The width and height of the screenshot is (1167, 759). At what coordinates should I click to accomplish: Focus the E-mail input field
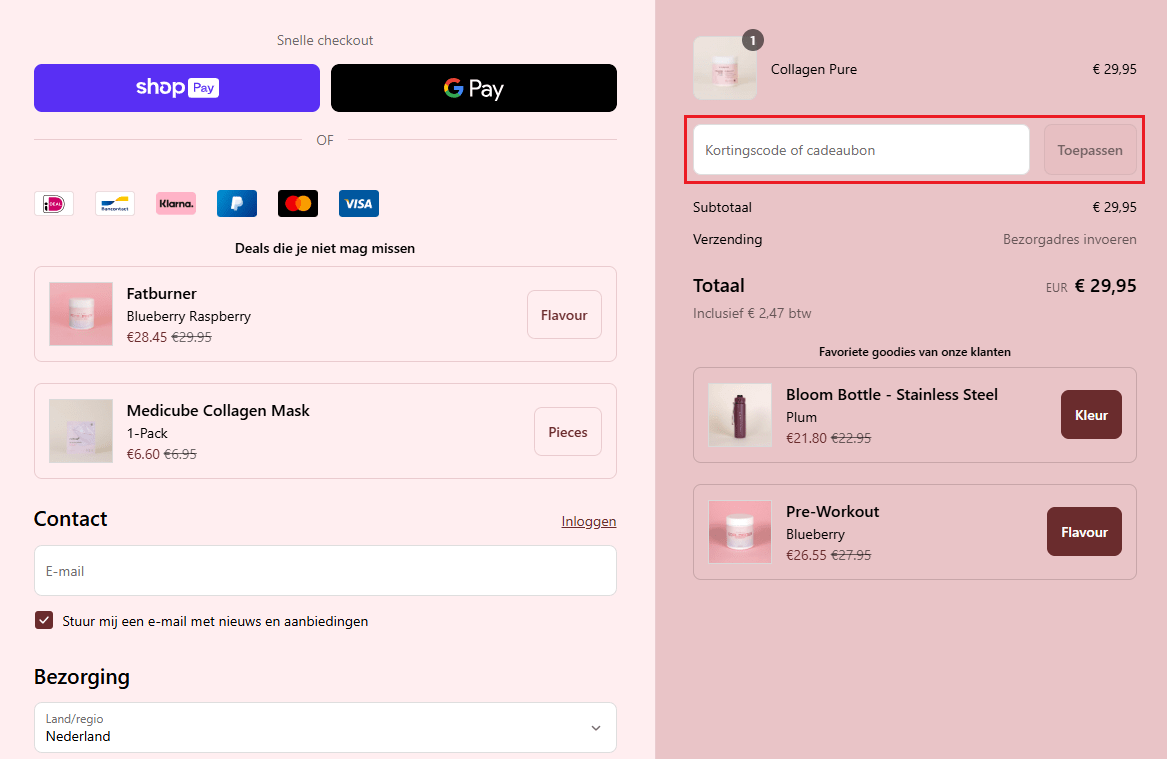pyautogui.click(x=325, y=571)
